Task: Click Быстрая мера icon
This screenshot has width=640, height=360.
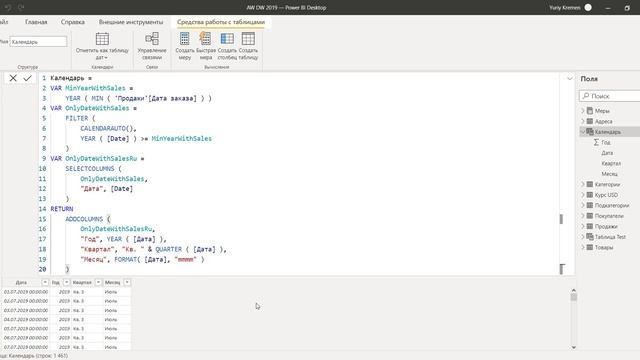Action: 205,39
